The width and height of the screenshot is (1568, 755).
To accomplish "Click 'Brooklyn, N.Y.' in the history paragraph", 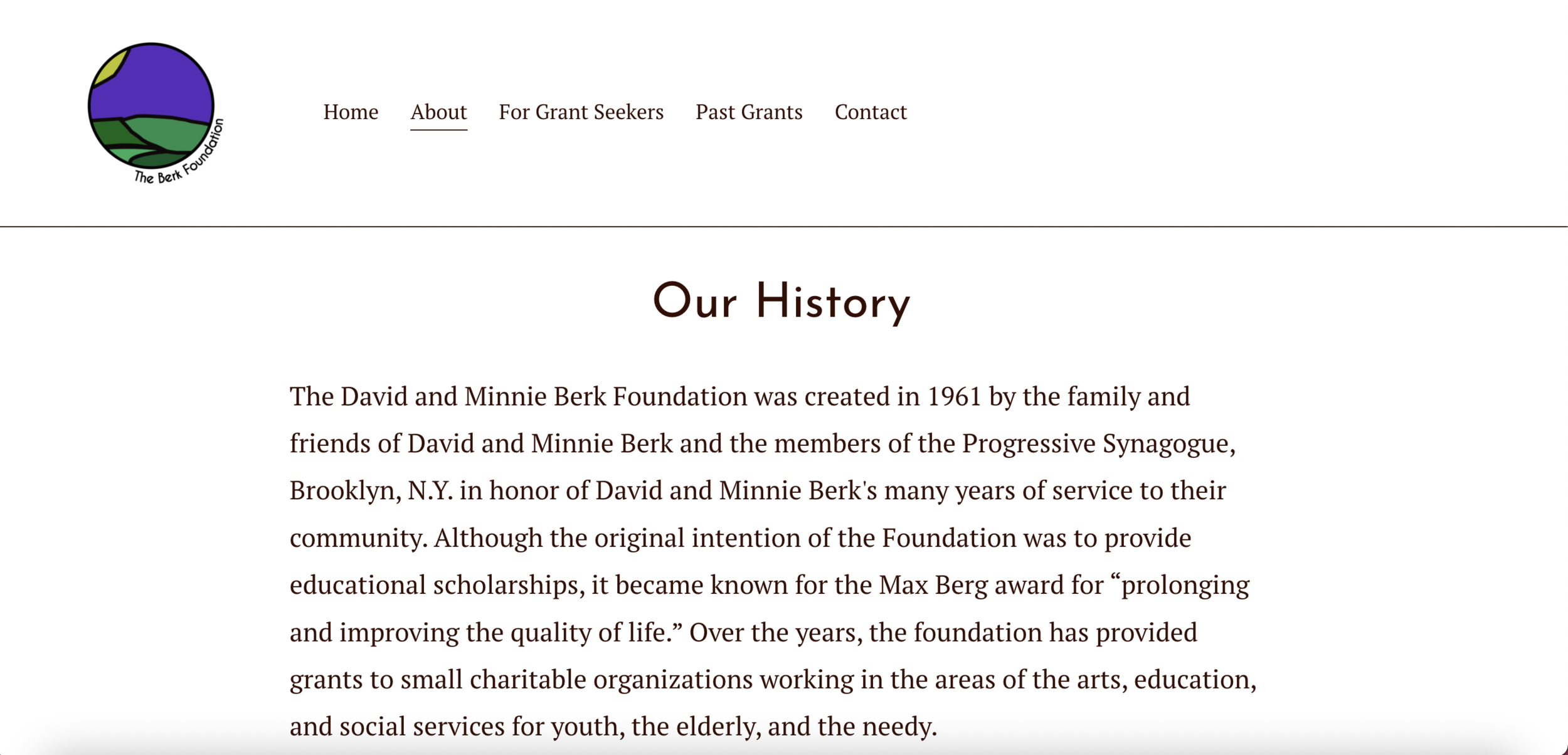I will click(x=371, y=491).
